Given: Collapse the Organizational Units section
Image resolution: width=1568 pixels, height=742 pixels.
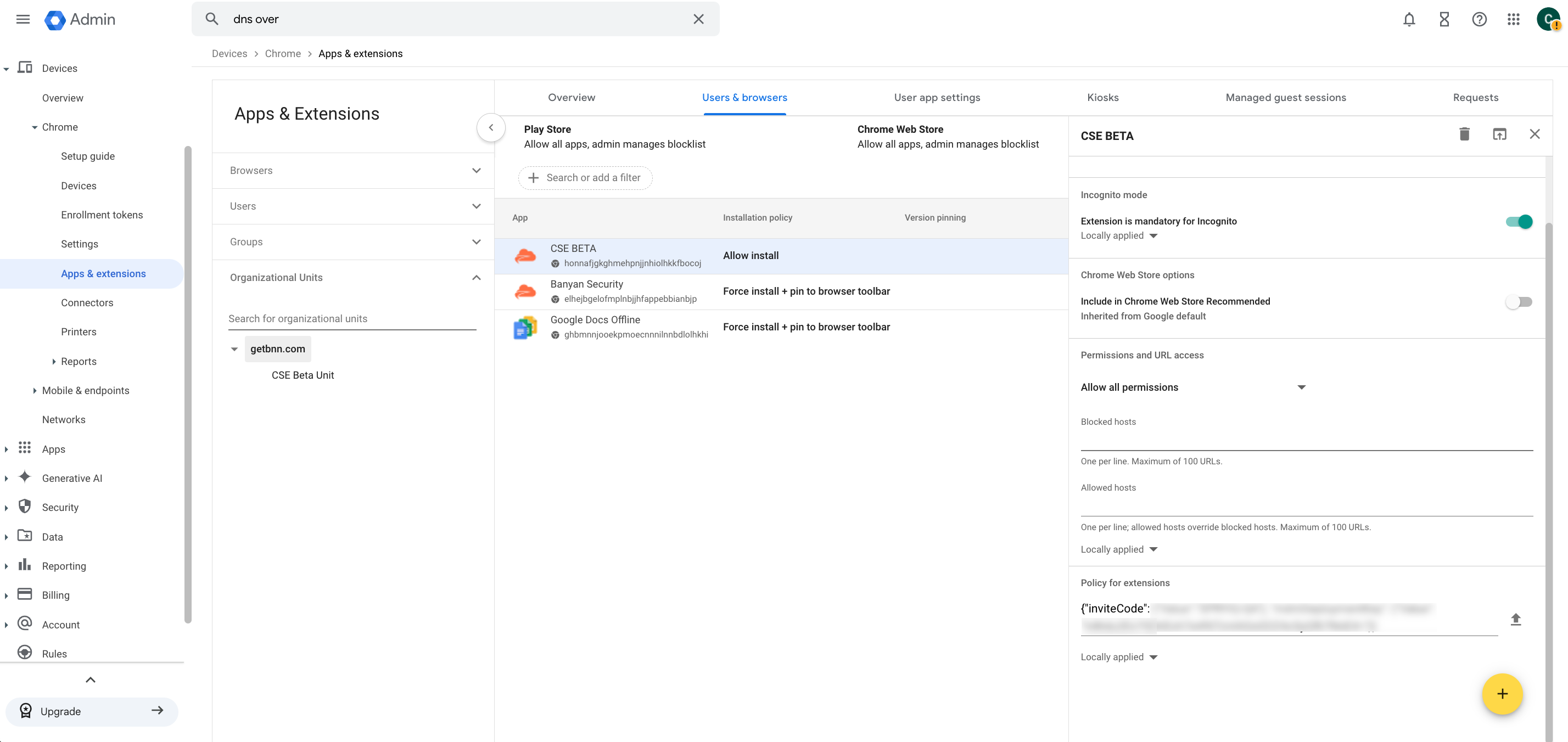Looking at the screenshot, I should point(475,278).
